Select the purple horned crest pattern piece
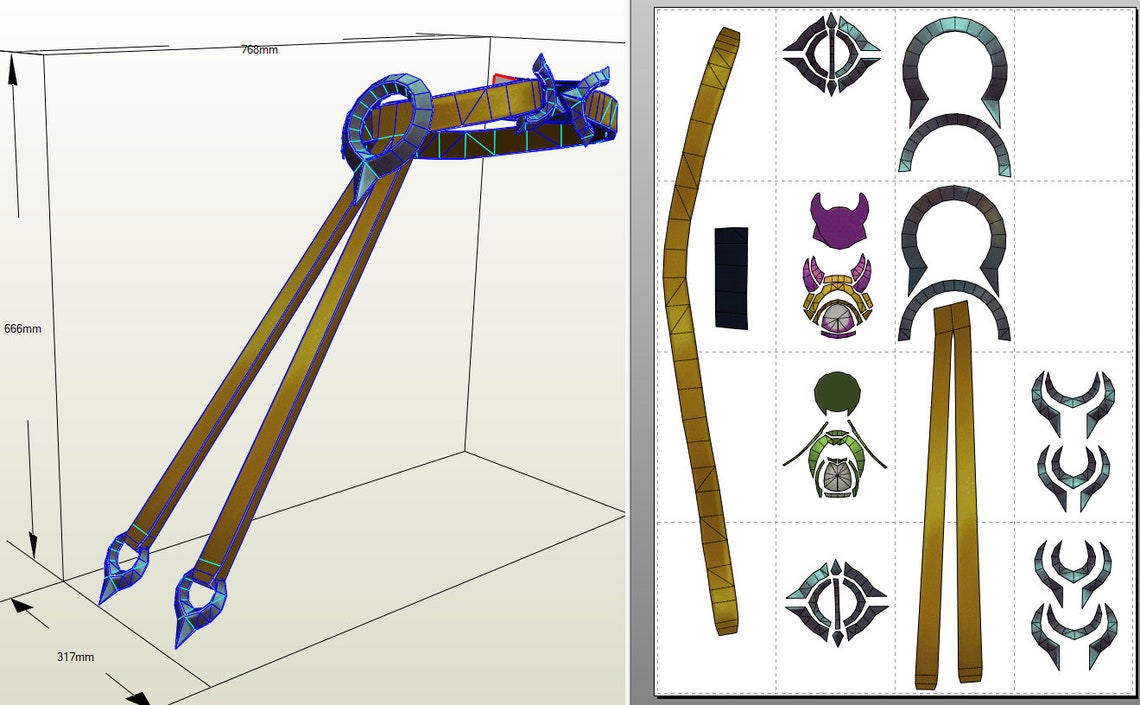This screenshot has height=705, width=1140. (x=838, y=222)
